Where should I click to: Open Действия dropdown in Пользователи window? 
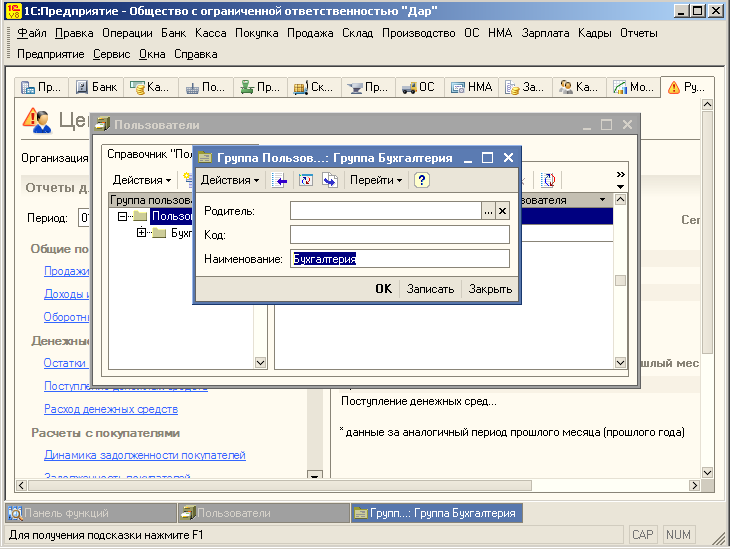pos(142,180)
